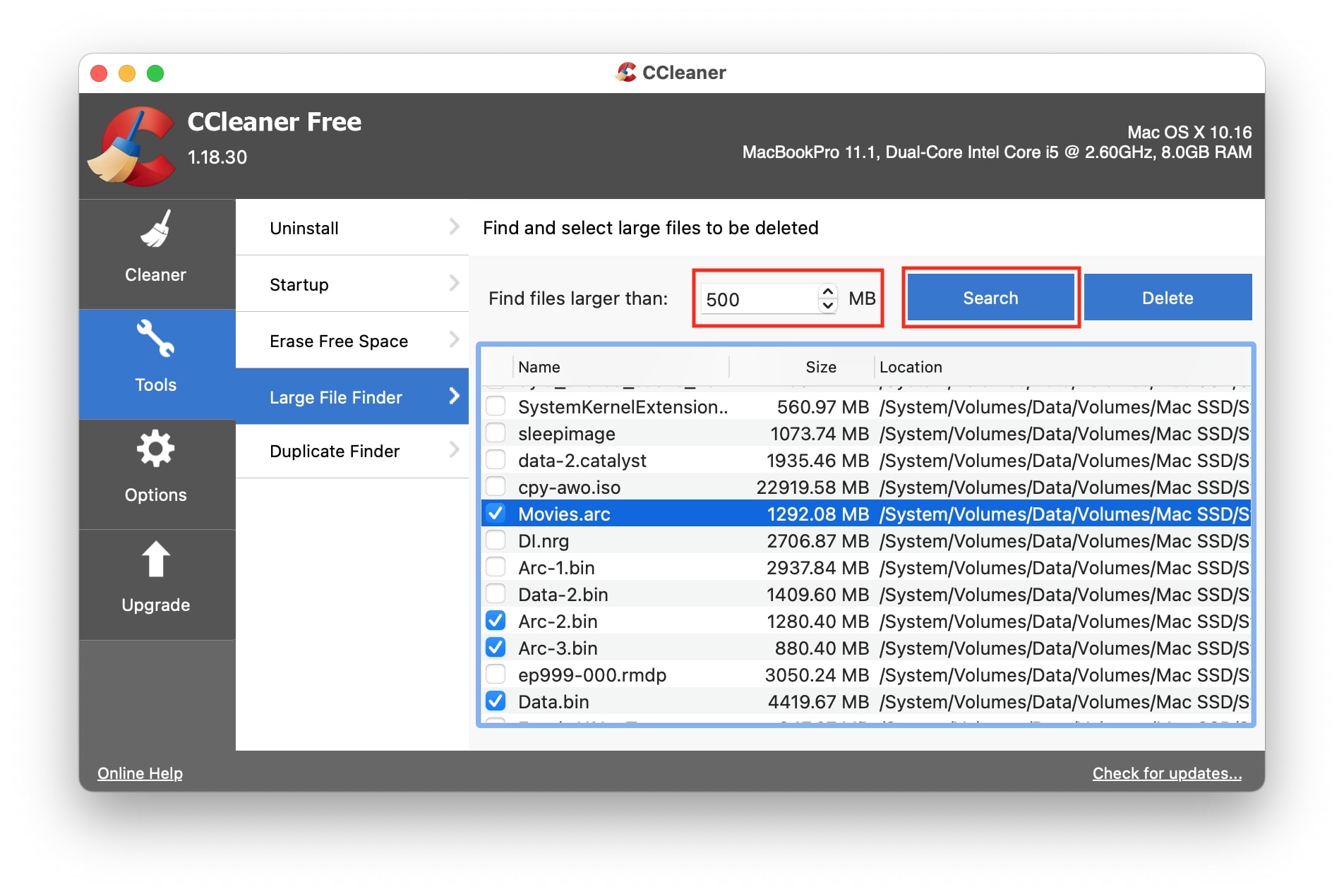This screenshot has height=896, width=1344.
Task: Click the Delete button
Action: tap(1168, 298)
